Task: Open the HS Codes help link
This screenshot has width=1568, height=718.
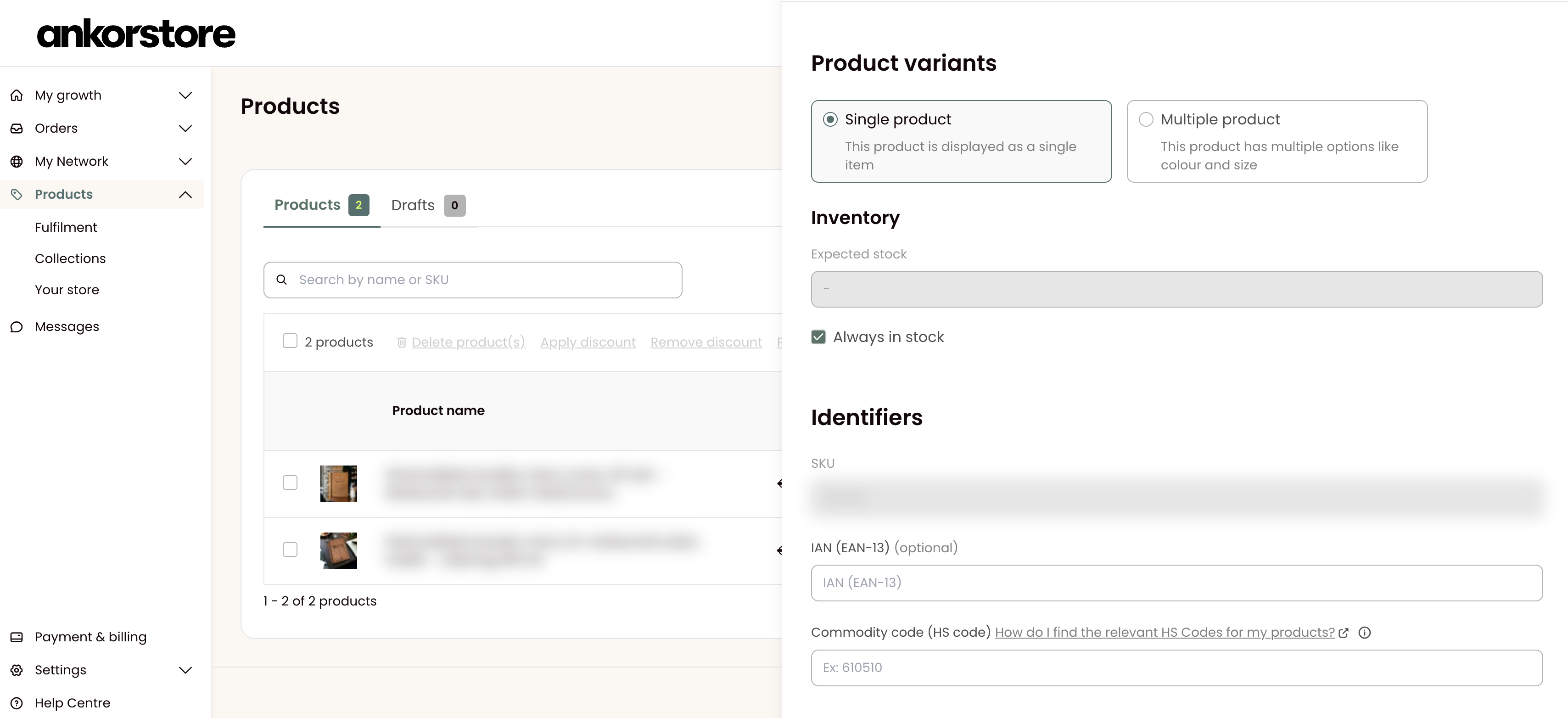Action: click(x=1165, y=633)
